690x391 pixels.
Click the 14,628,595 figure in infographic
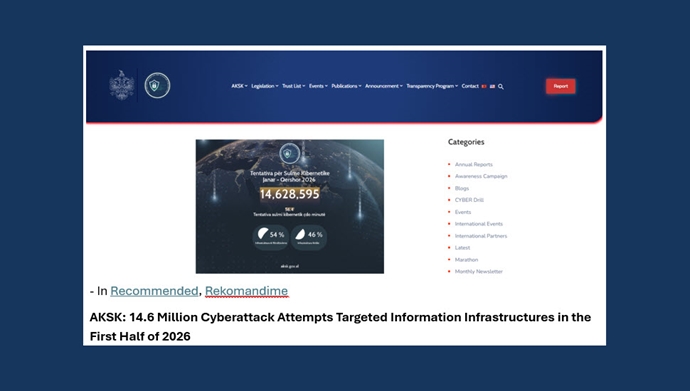click(x=290, y=194)
